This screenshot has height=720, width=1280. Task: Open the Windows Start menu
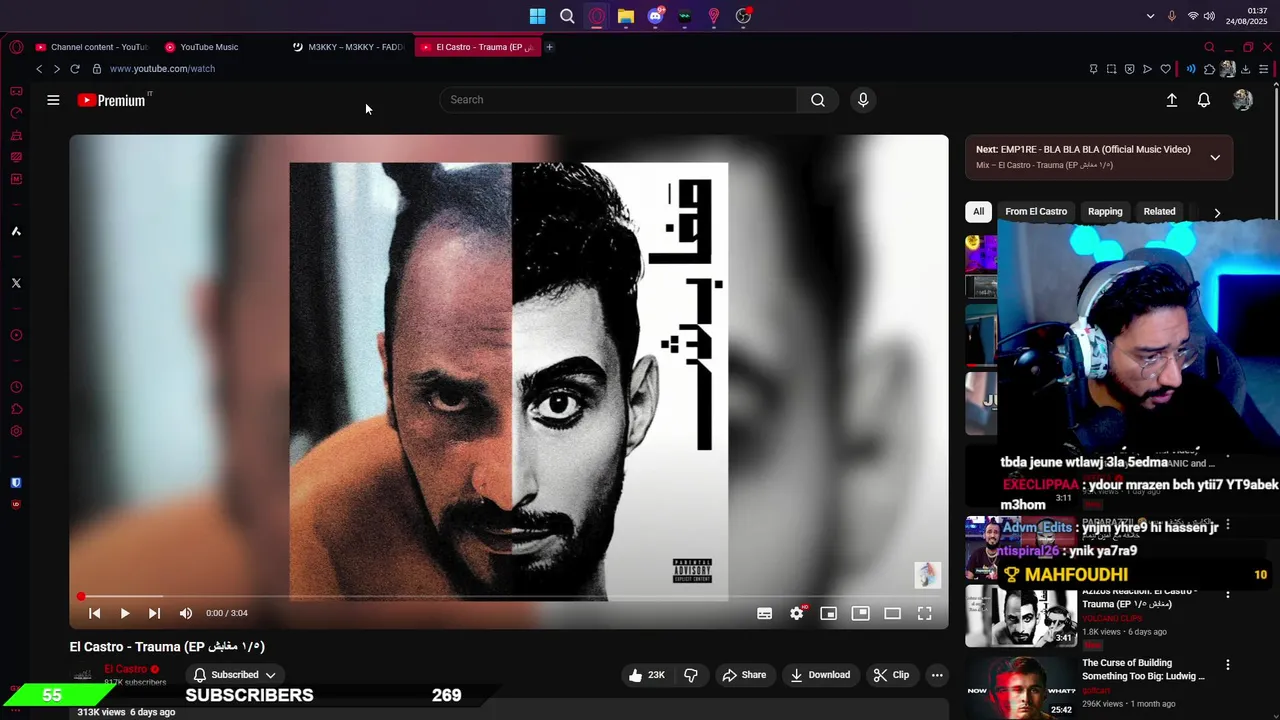click(x=538, y=16)
